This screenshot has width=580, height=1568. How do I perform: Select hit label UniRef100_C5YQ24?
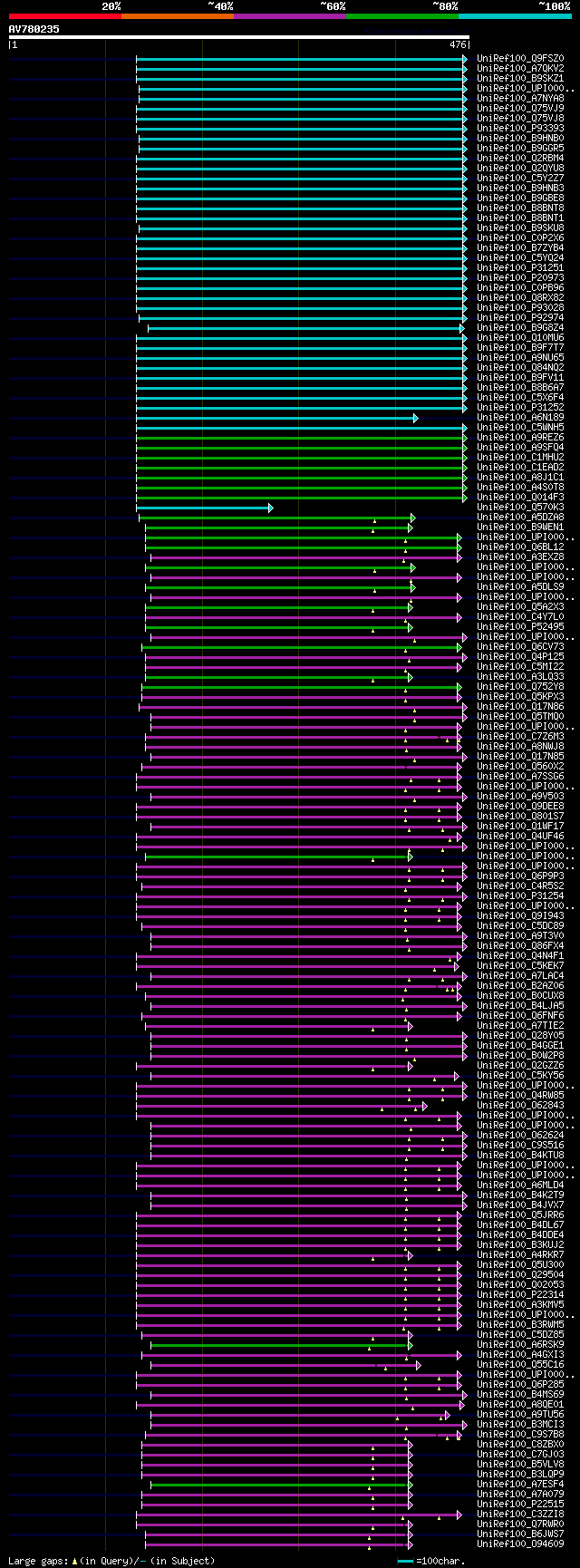tap(520, 258)
